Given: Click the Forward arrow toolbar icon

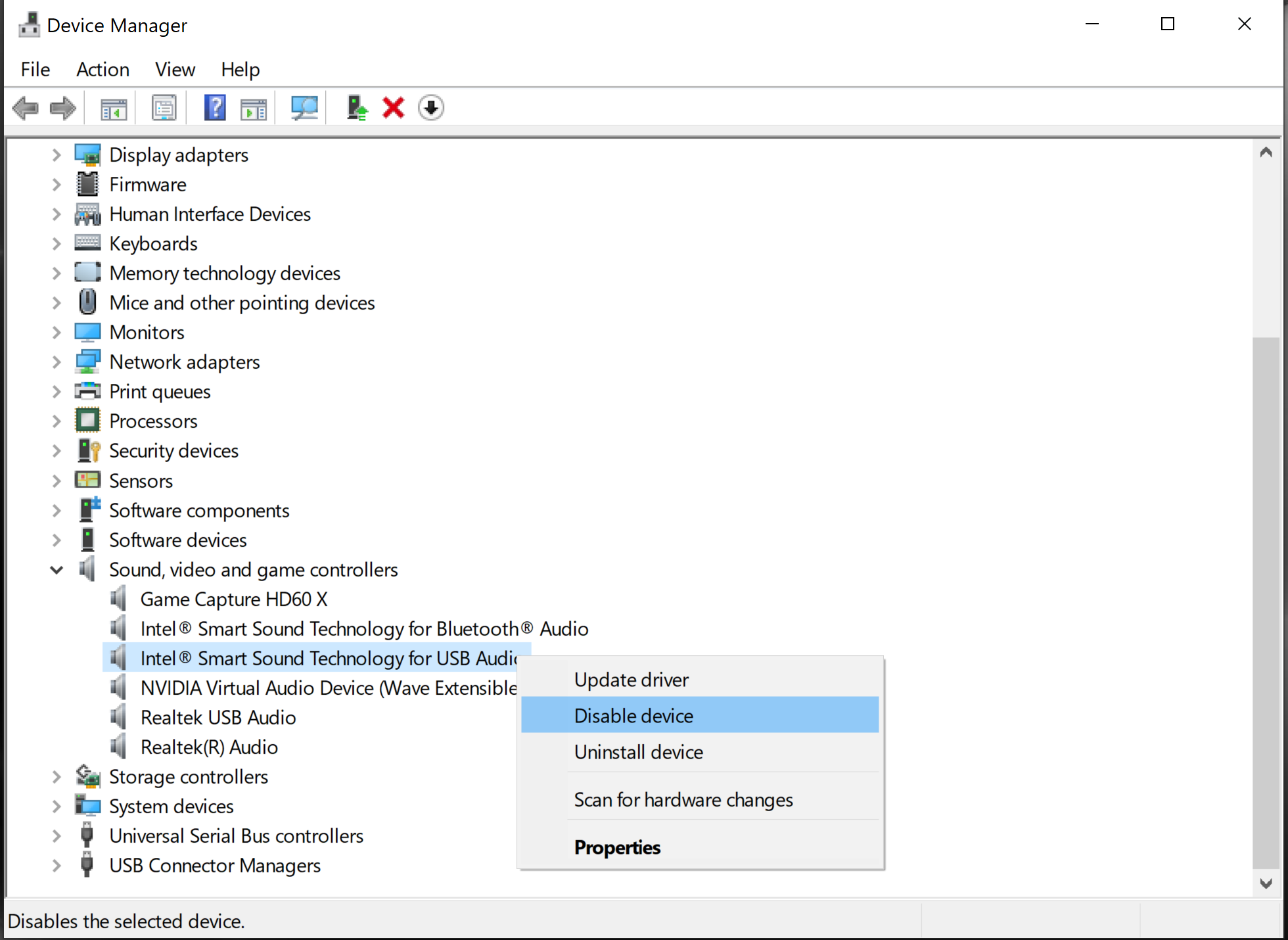Looking at the screenshot, I should tap(63, 108).
